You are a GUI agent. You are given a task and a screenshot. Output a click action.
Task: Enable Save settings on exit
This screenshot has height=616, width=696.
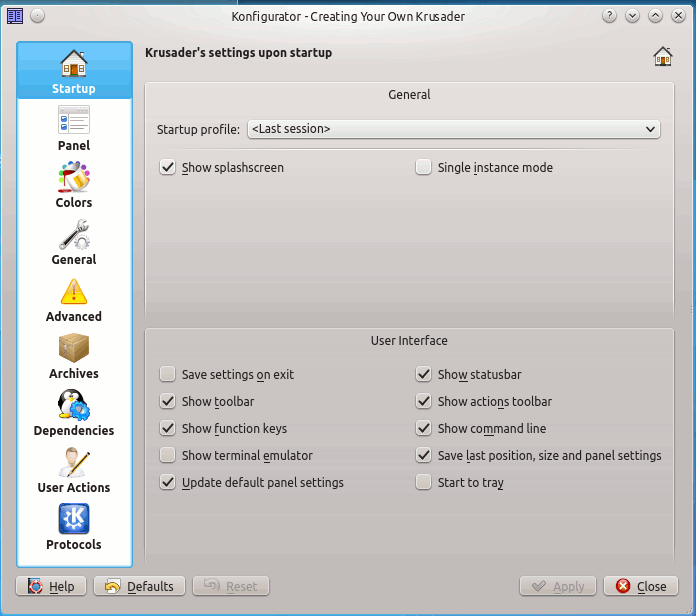(x=167, y=374)
